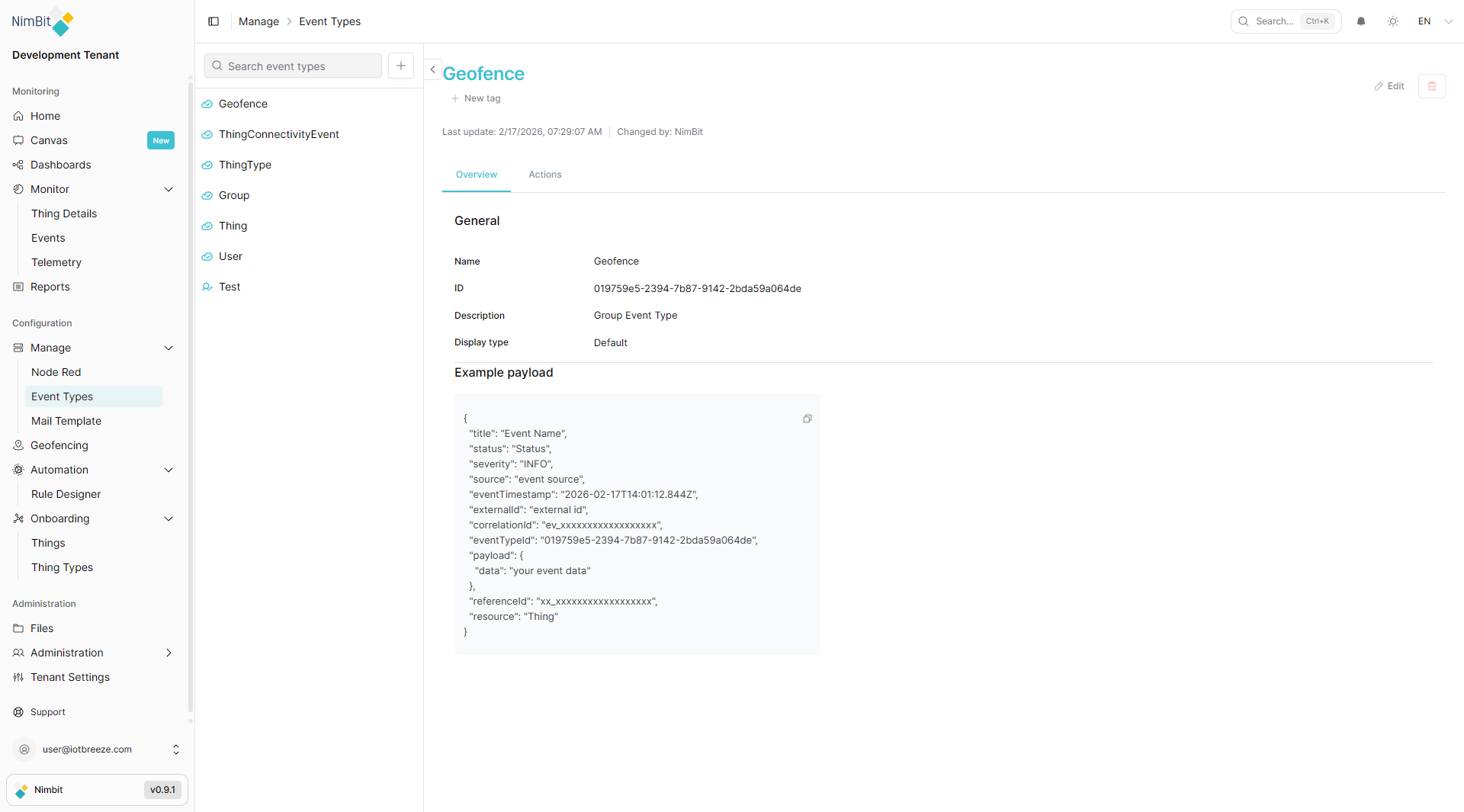Add a new event type
This screenshot has height=812, width=1464.
400,66
